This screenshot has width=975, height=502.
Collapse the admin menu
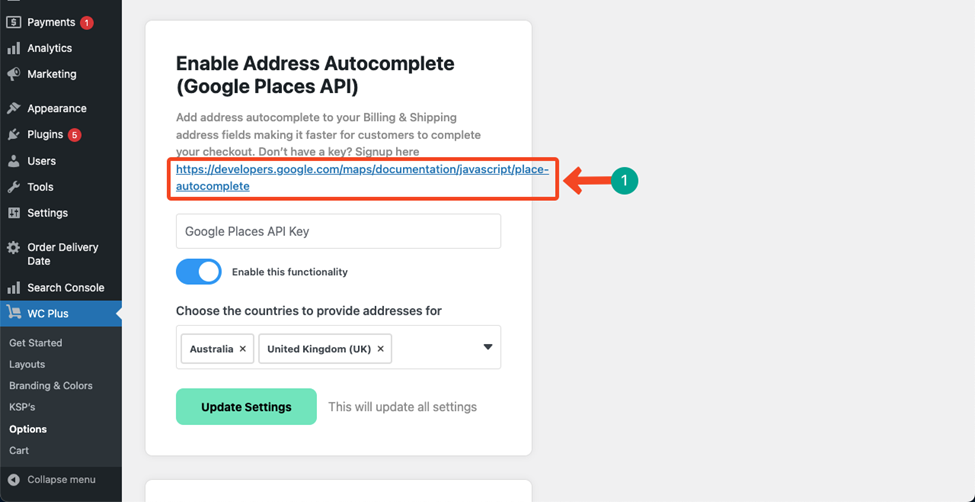[x=61, y=480]
